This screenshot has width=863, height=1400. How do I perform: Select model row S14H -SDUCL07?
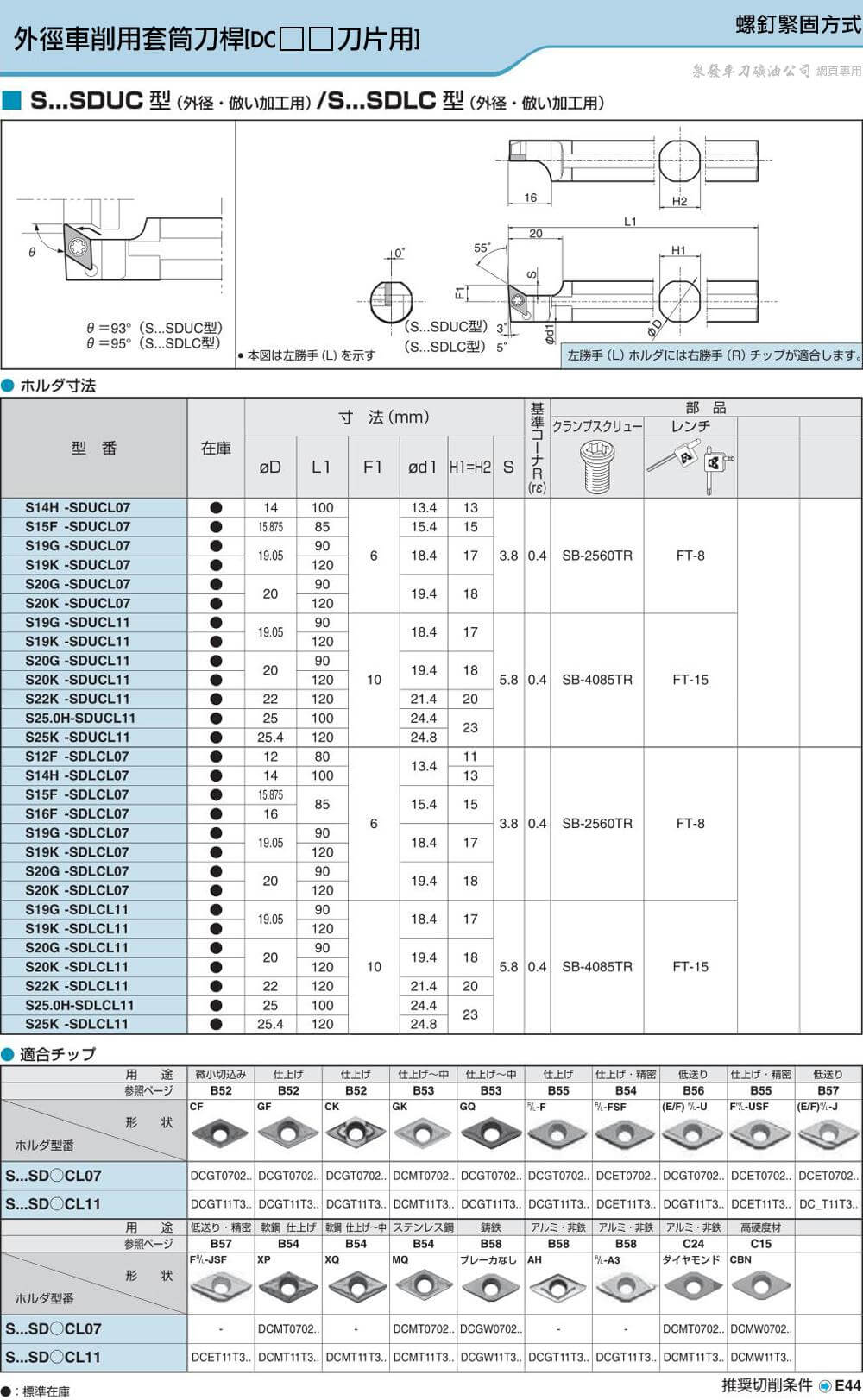click(94, 507)
